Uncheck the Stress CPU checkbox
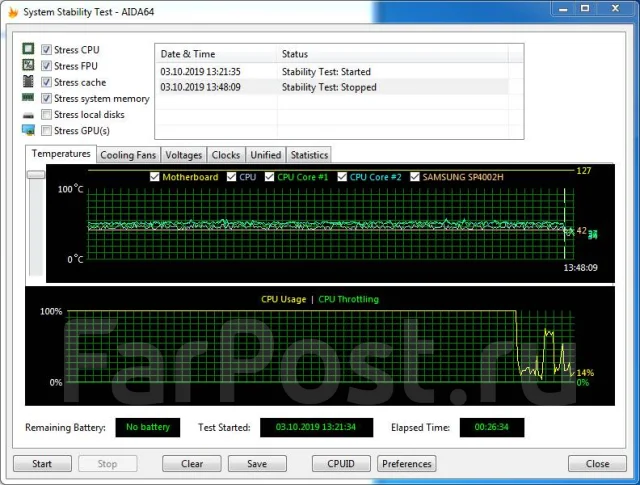640x485 pixels. click(x=47, y=50)
